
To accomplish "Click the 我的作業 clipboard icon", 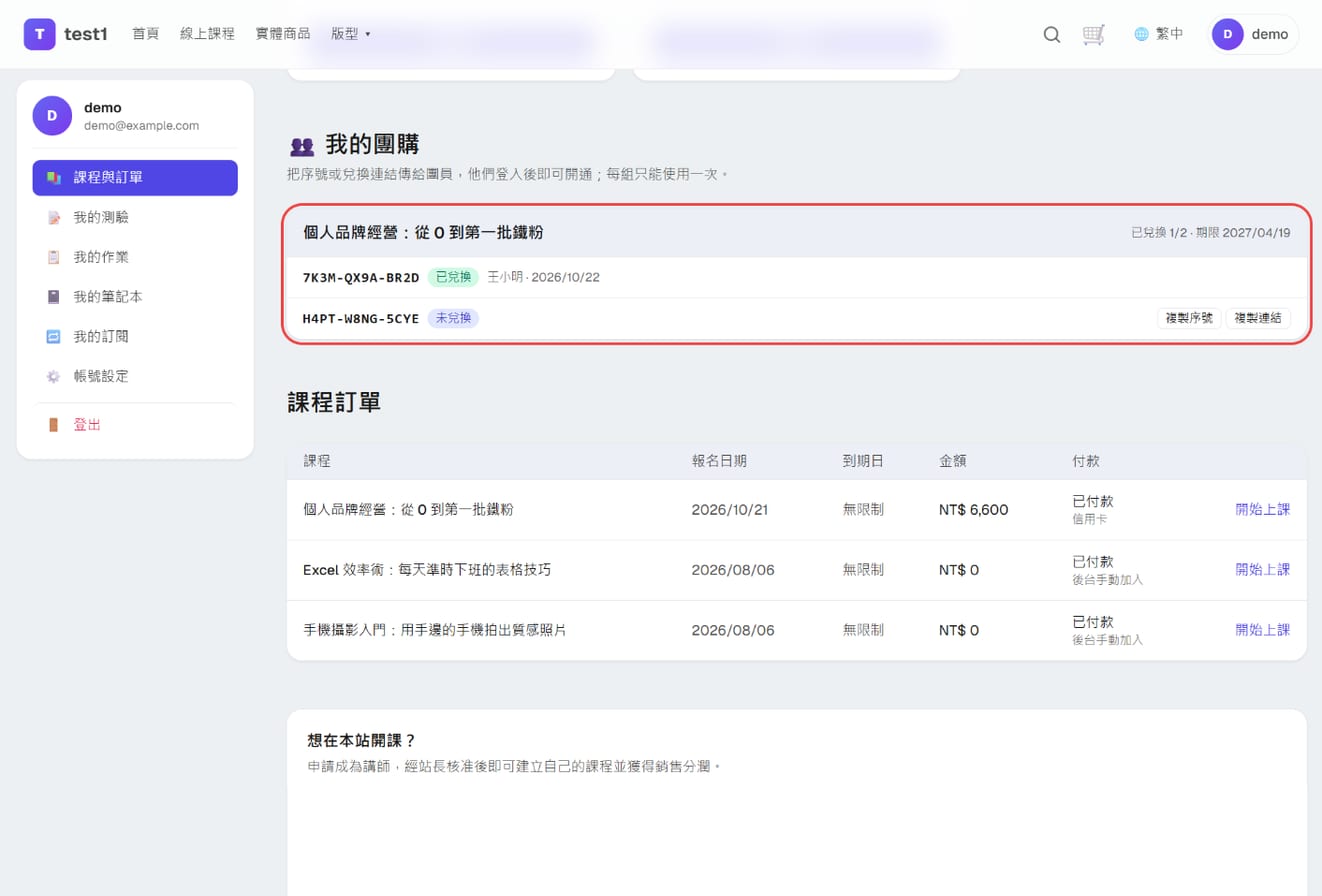I will pyautogui.click(x=54, y=257).
